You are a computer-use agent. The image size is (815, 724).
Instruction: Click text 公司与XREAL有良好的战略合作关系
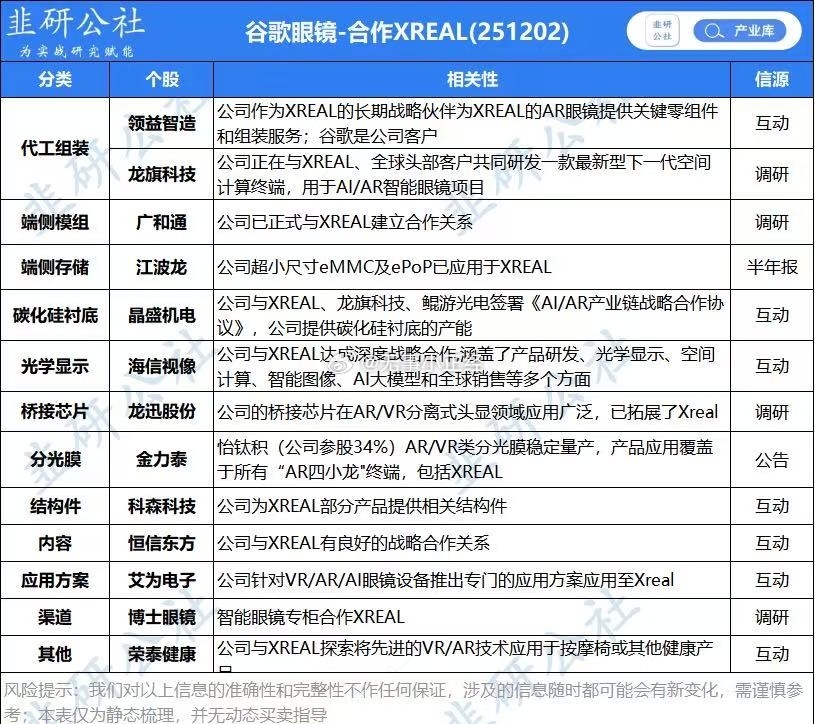[353, 543]
